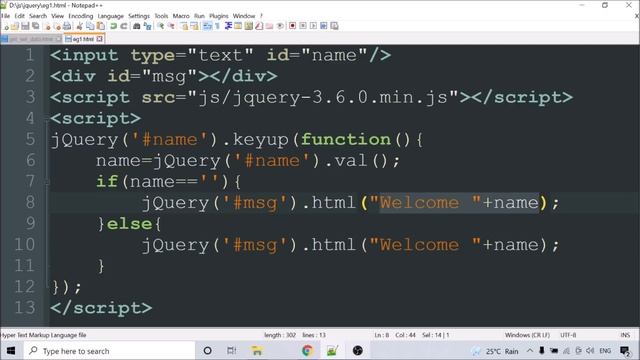Open the Edit menu
This screenshot has height=360, width=640.
(20, 16)
